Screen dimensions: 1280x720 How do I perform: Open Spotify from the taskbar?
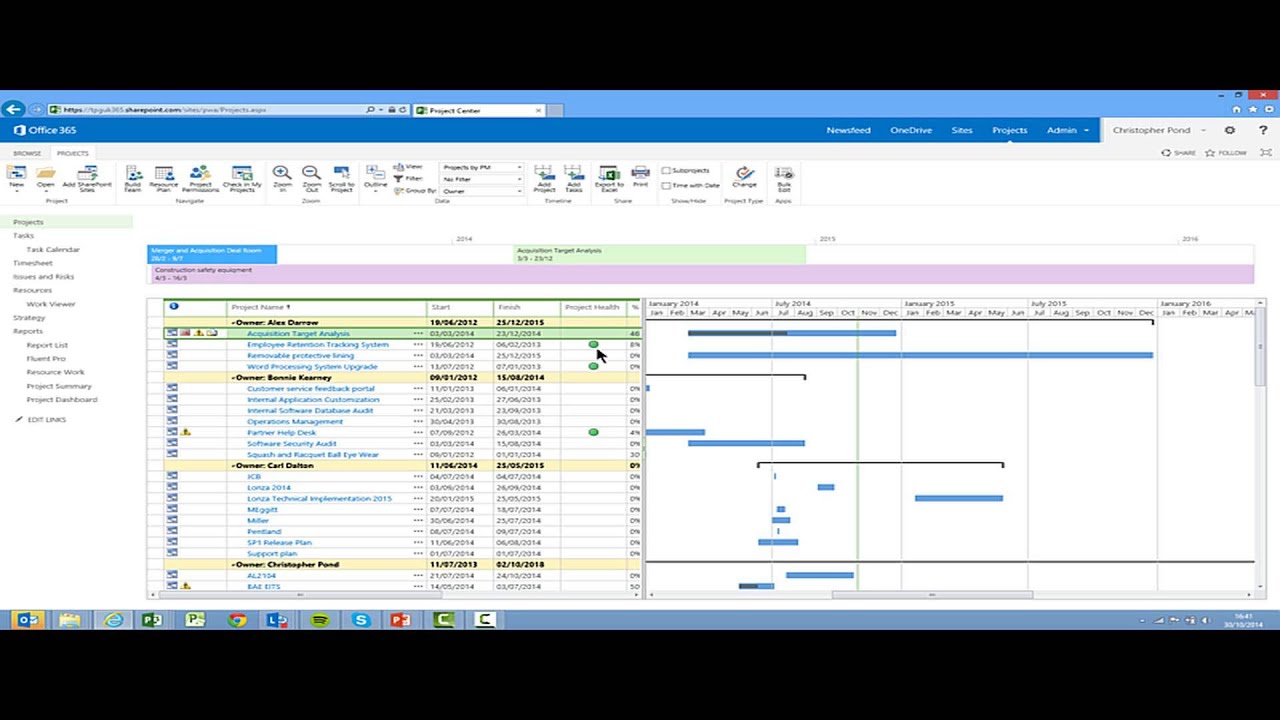coord(320,620)
